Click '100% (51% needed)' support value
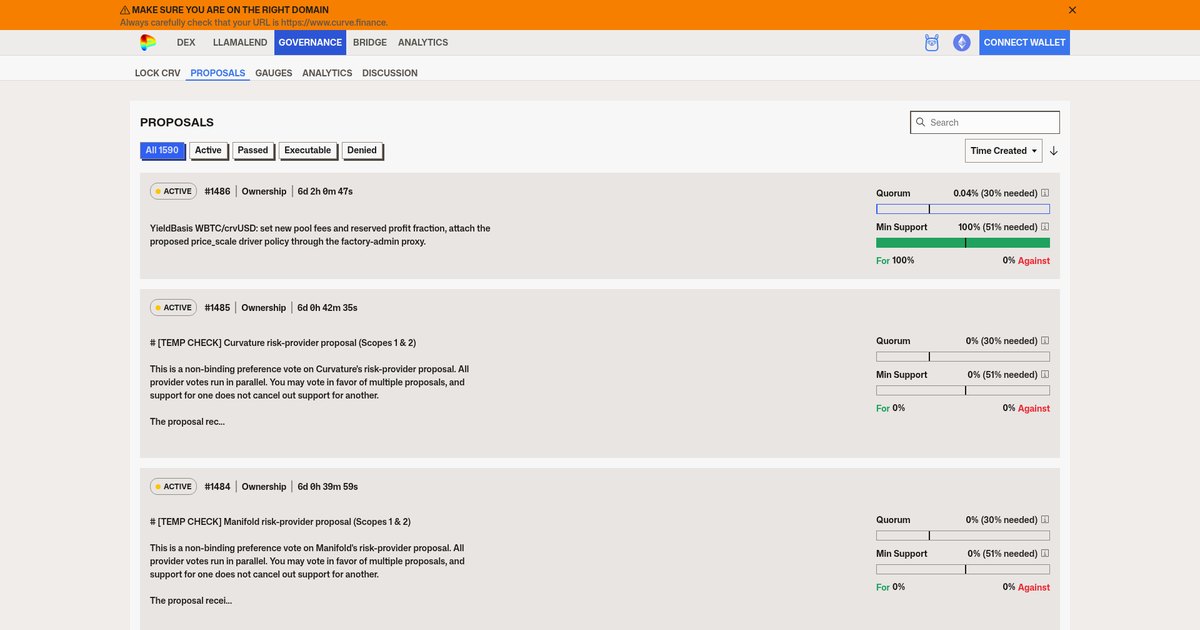Image resolution: width=1200 pixels, height=630 pixels. click(x=998, y=227)
